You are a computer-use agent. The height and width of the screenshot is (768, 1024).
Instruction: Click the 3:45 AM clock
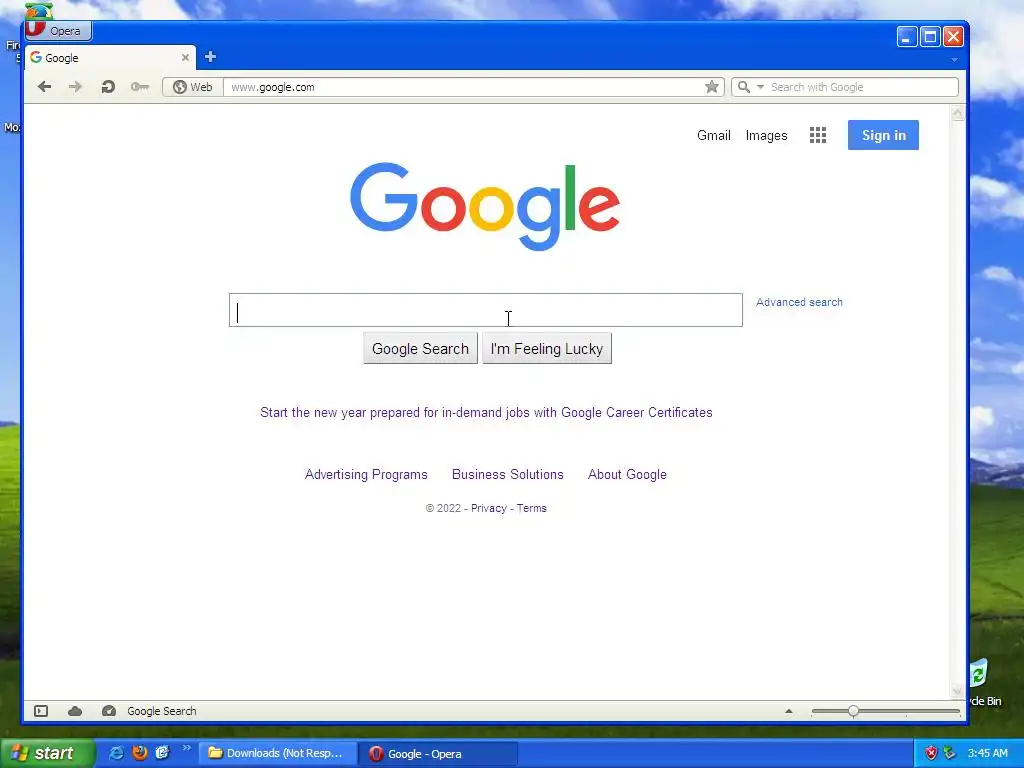coord(987,753)
